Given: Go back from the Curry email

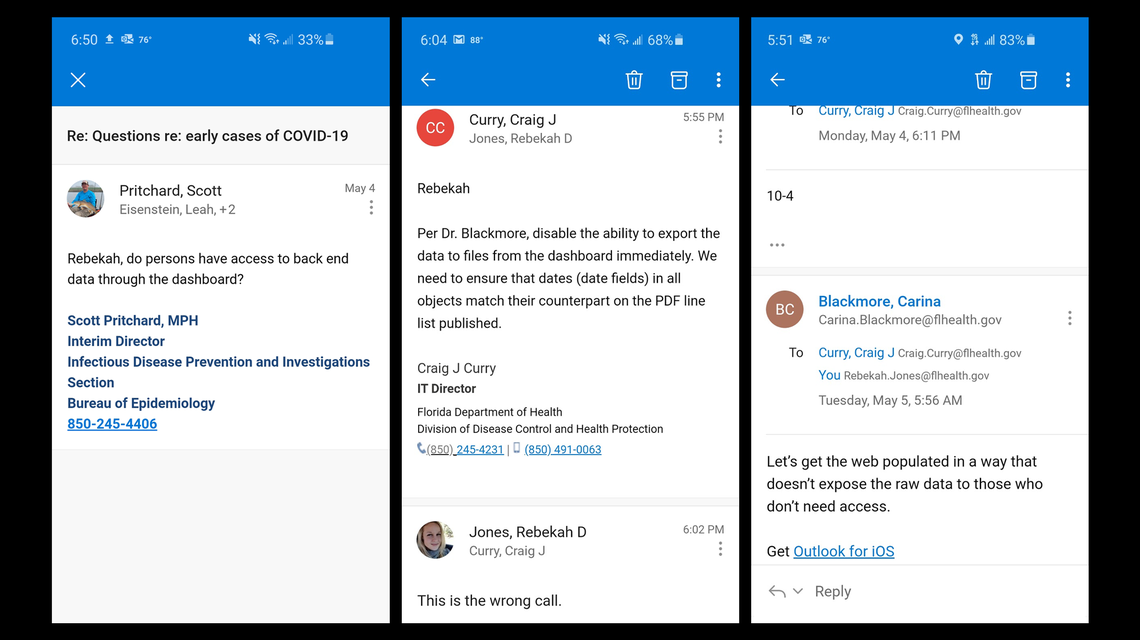Looking at the screenshot, I should click(428, 79).
